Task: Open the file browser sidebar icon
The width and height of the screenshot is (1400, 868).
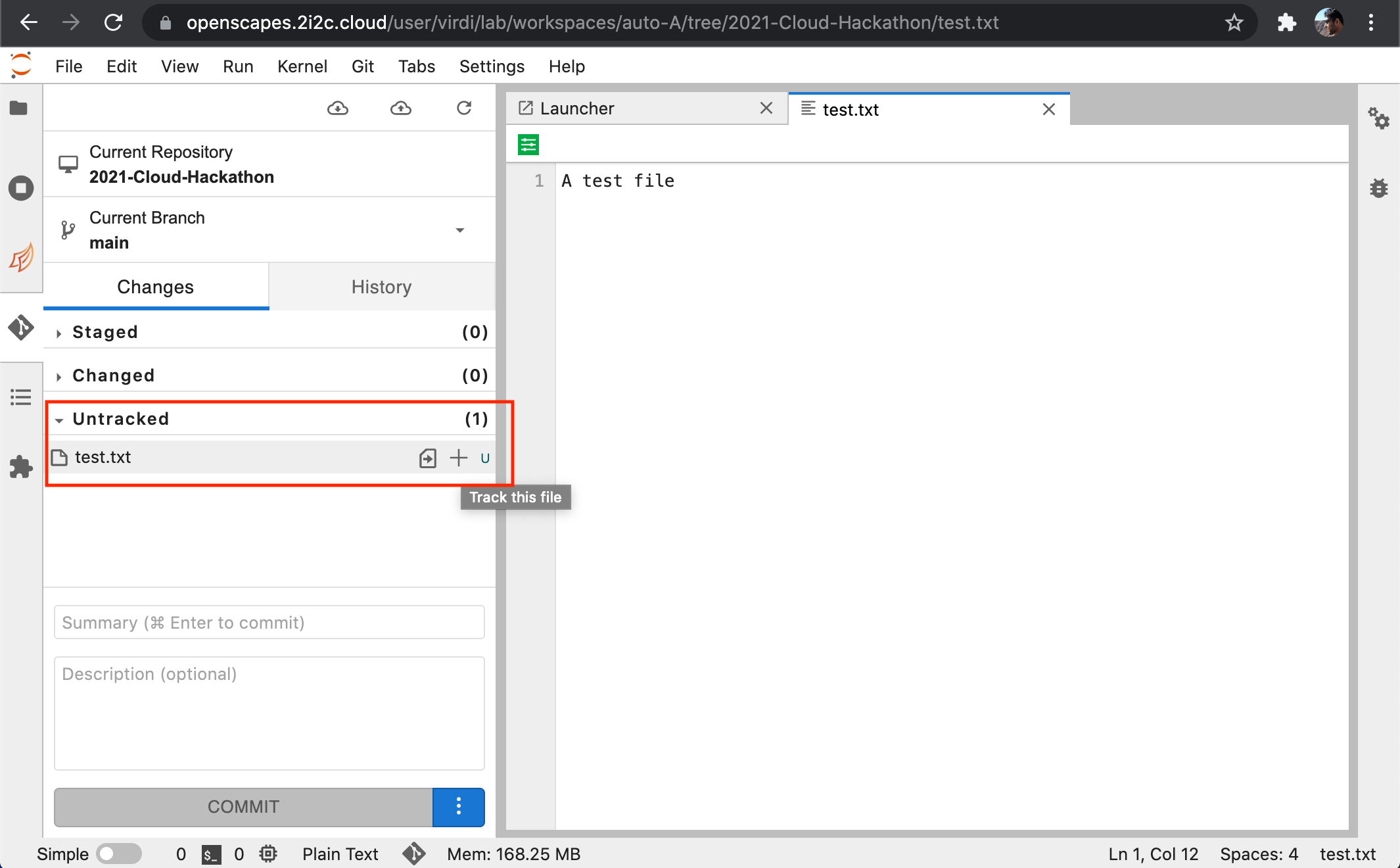Action: click(19, 108)
